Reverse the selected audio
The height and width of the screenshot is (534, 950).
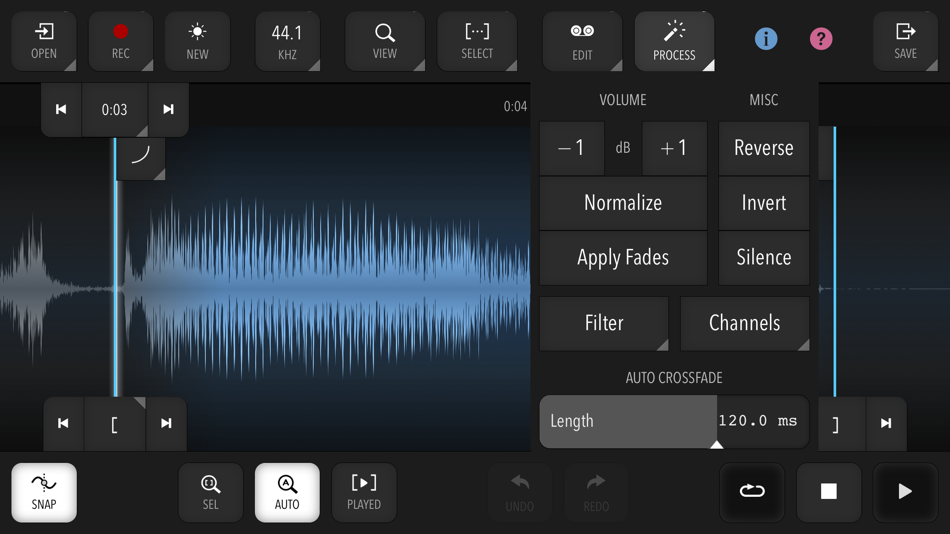click(x=763, y=148)
